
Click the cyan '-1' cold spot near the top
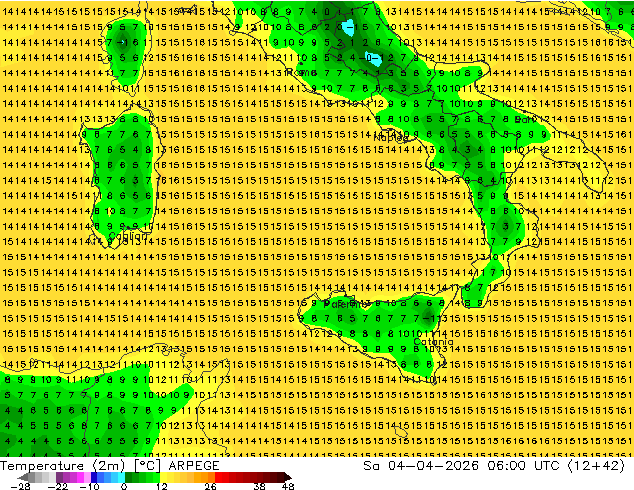tap(348, 27)
